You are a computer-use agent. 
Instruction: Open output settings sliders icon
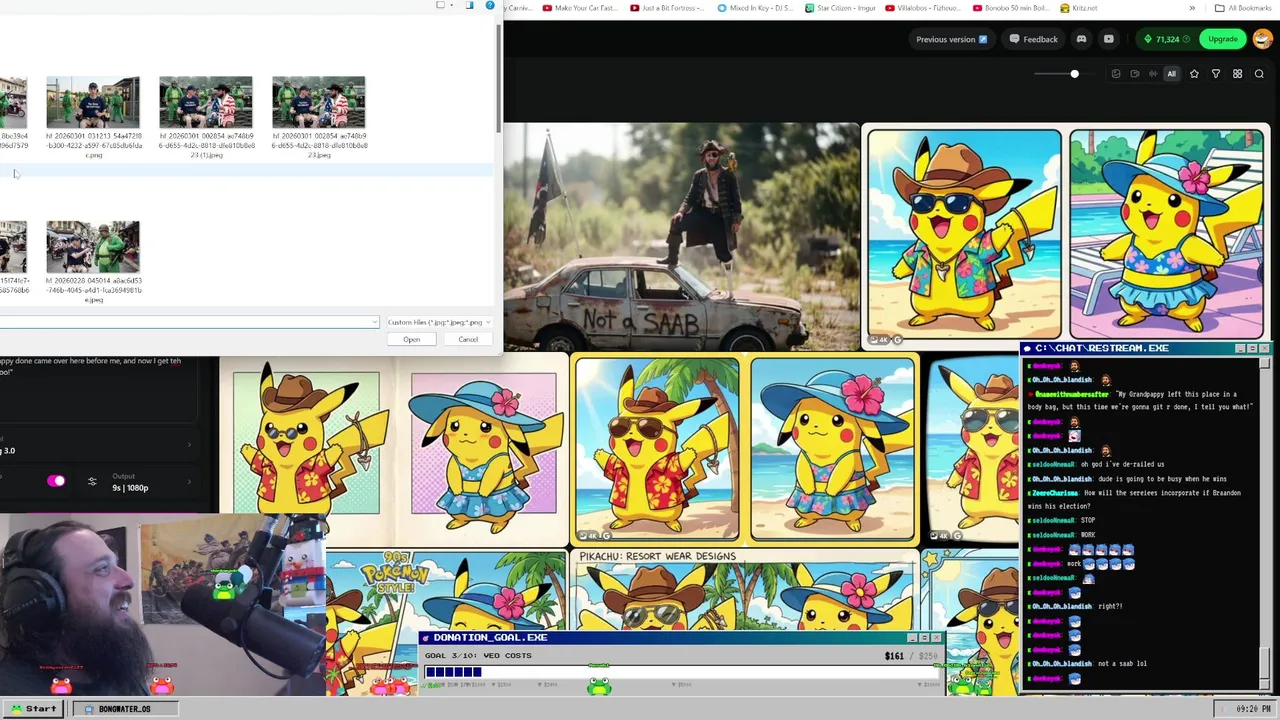(x=92, y=482)
